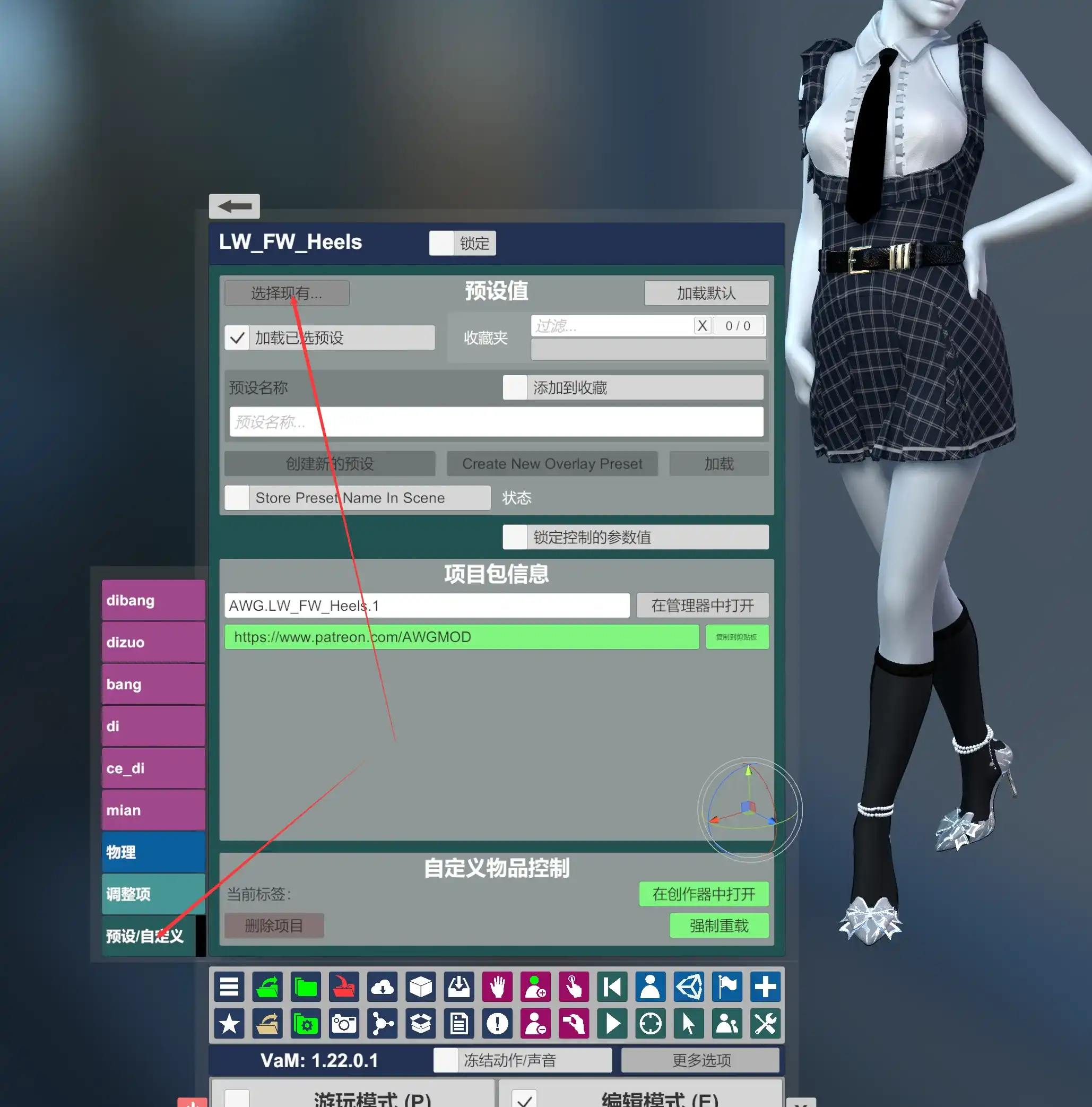Click the wrench and screwdriver icon

765,1023
